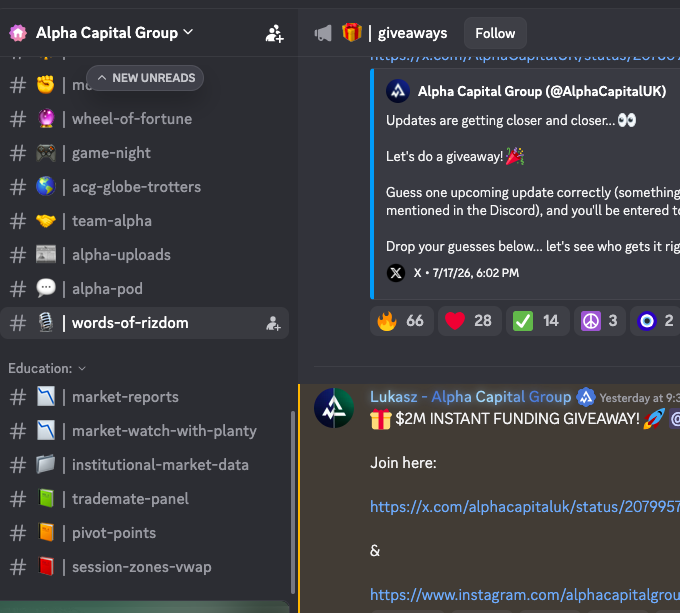Click the red book icon of session-zones-vwap

pos(46,566)
